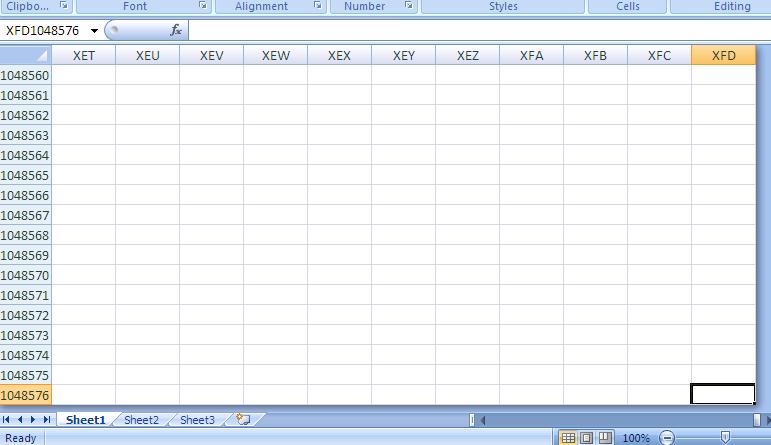
Task: Switch to Normal view
Action: tap(568, 438)
